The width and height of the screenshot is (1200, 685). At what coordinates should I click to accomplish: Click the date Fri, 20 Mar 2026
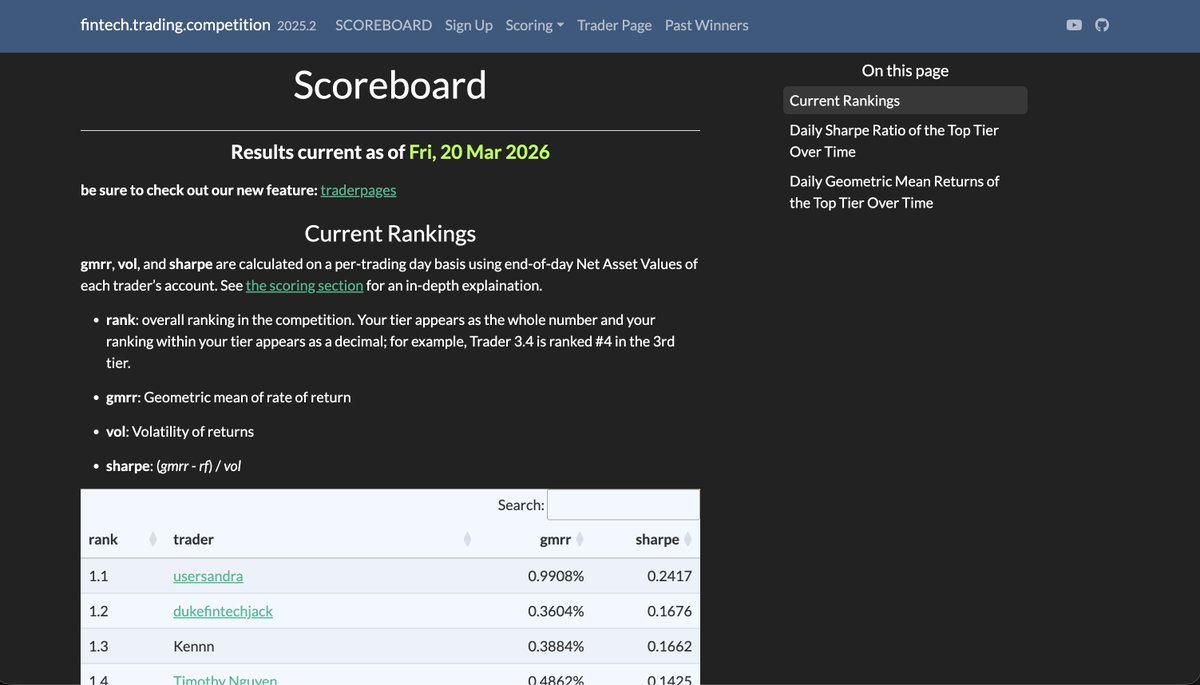click(479, 152)
